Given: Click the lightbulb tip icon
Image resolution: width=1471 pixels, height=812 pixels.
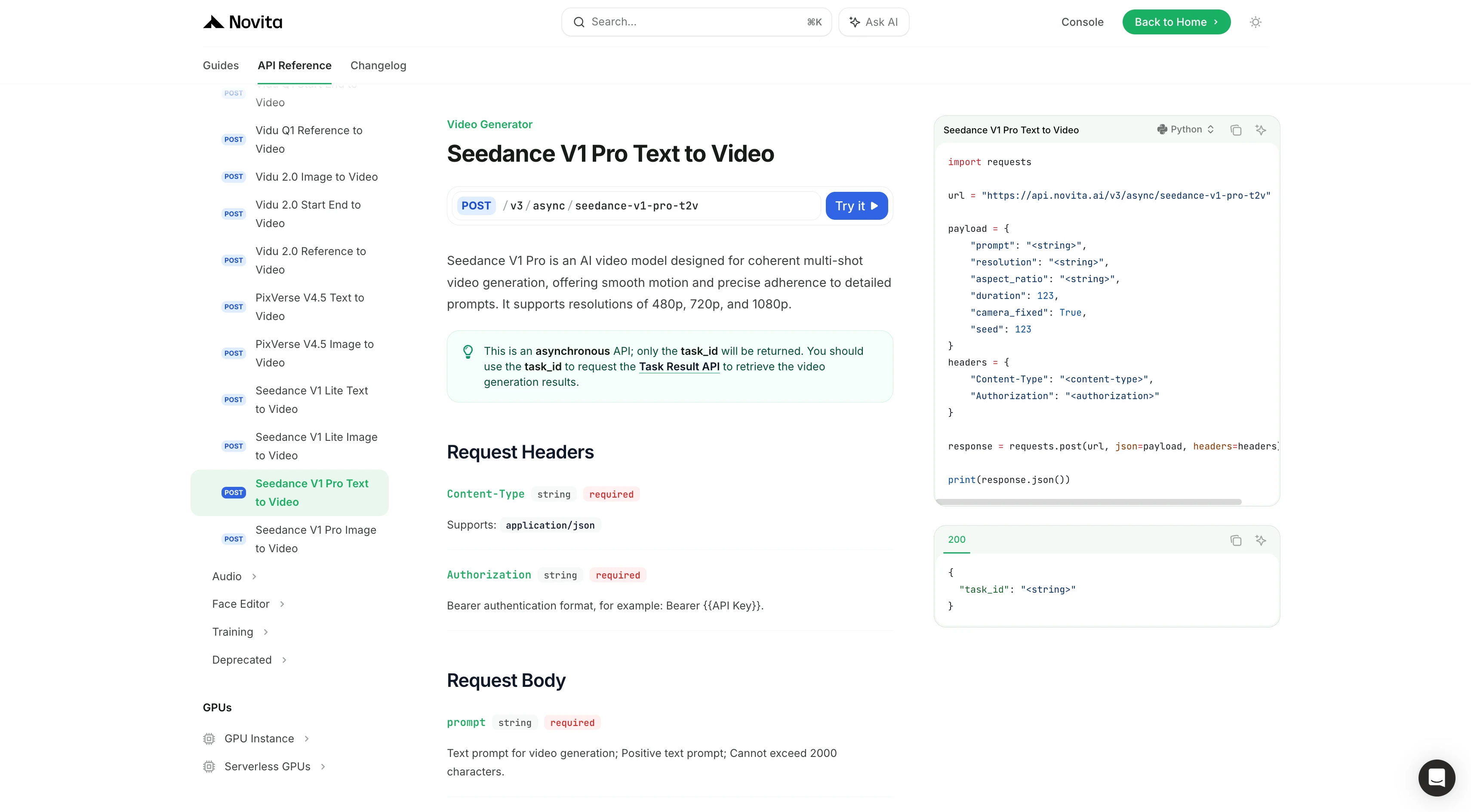Looking at the screenshot, I should (468, 352).
